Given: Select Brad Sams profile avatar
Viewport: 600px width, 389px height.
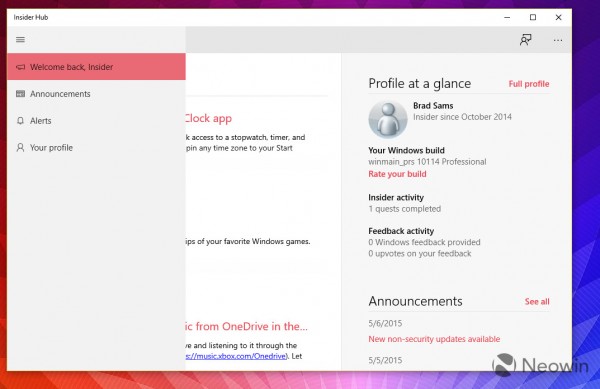Looking at the screenshot, I should tap(388, 119).
